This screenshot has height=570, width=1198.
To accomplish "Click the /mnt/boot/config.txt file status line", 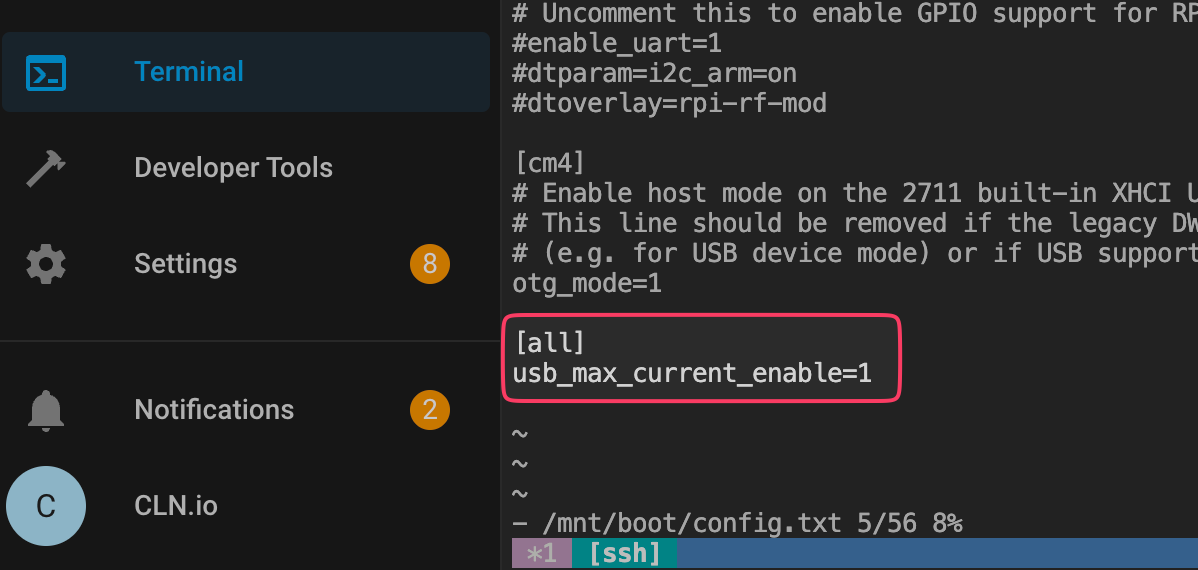I will [737, 524].
